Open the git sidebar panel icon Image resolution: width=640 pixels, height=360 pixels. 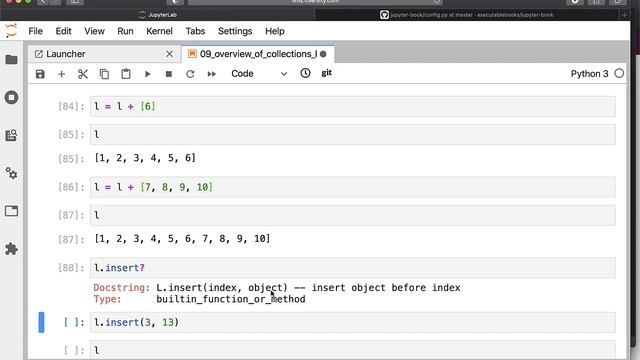click(x=11, y=135)
